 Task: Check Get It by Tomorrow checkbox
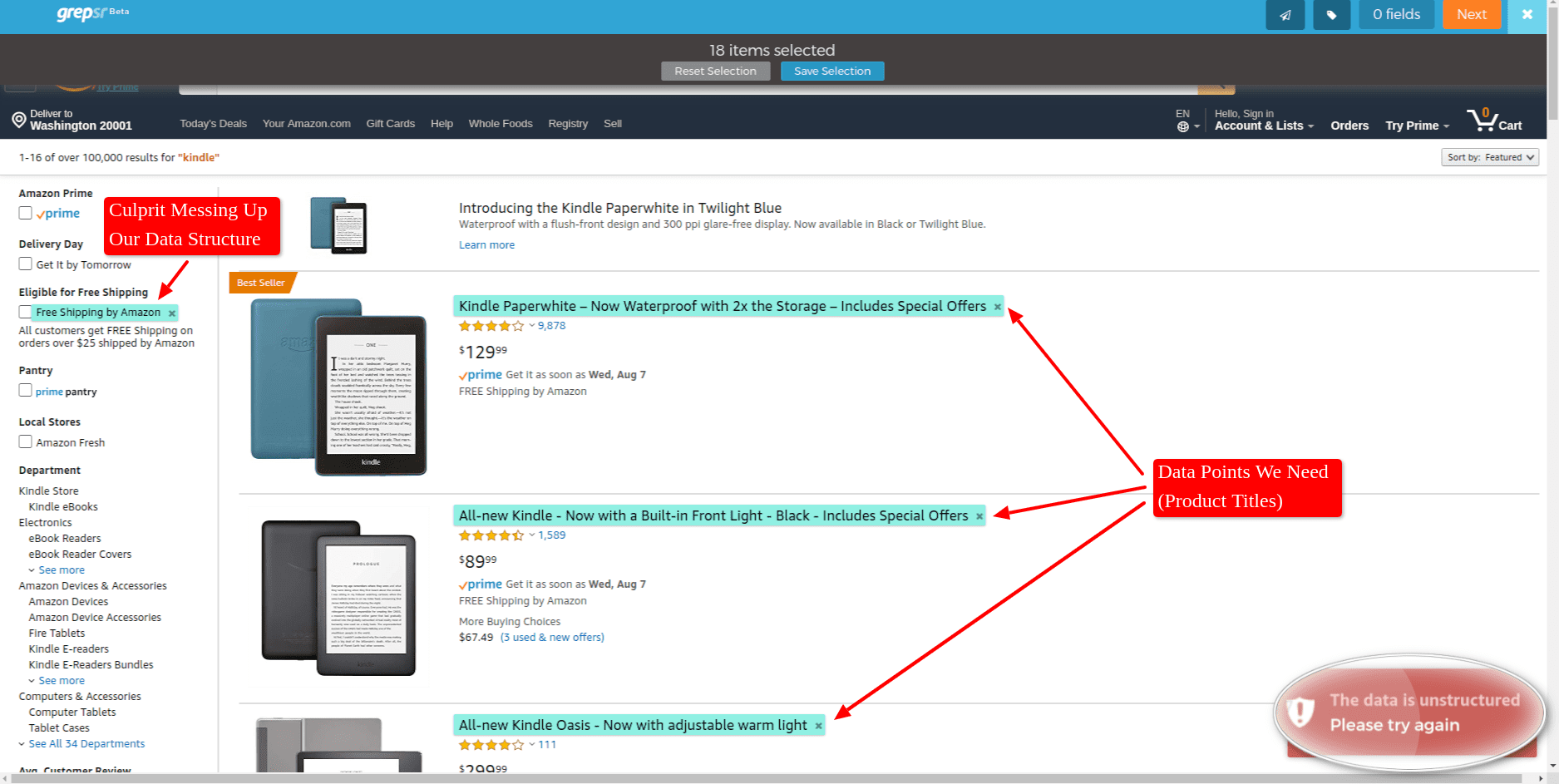[26, 264]
